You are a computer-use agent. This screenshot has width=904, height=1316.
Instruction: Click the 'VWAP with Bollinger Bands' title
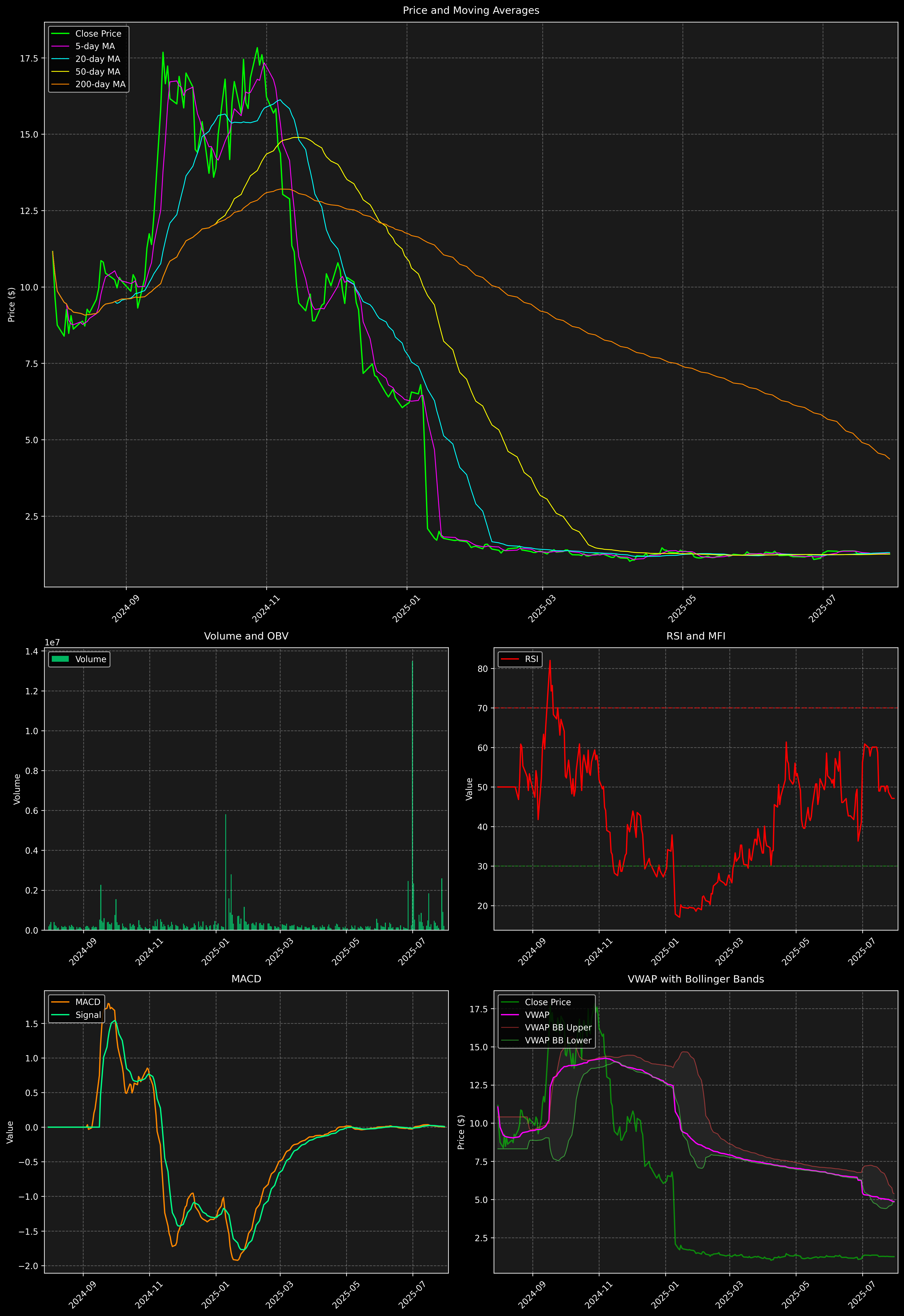pyautogui.click(x=695, y=979)
